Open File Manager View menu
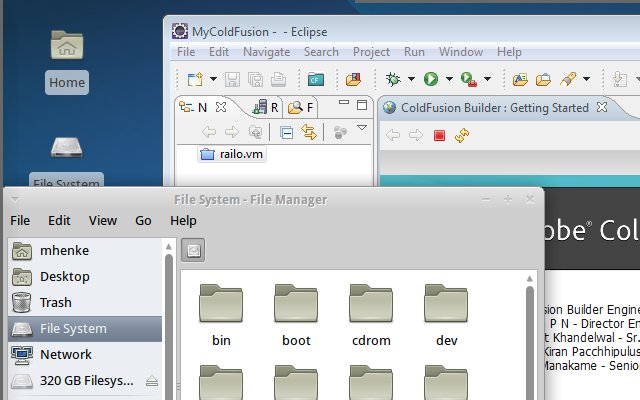Screen dimensions: 640x400 point(103,220)
